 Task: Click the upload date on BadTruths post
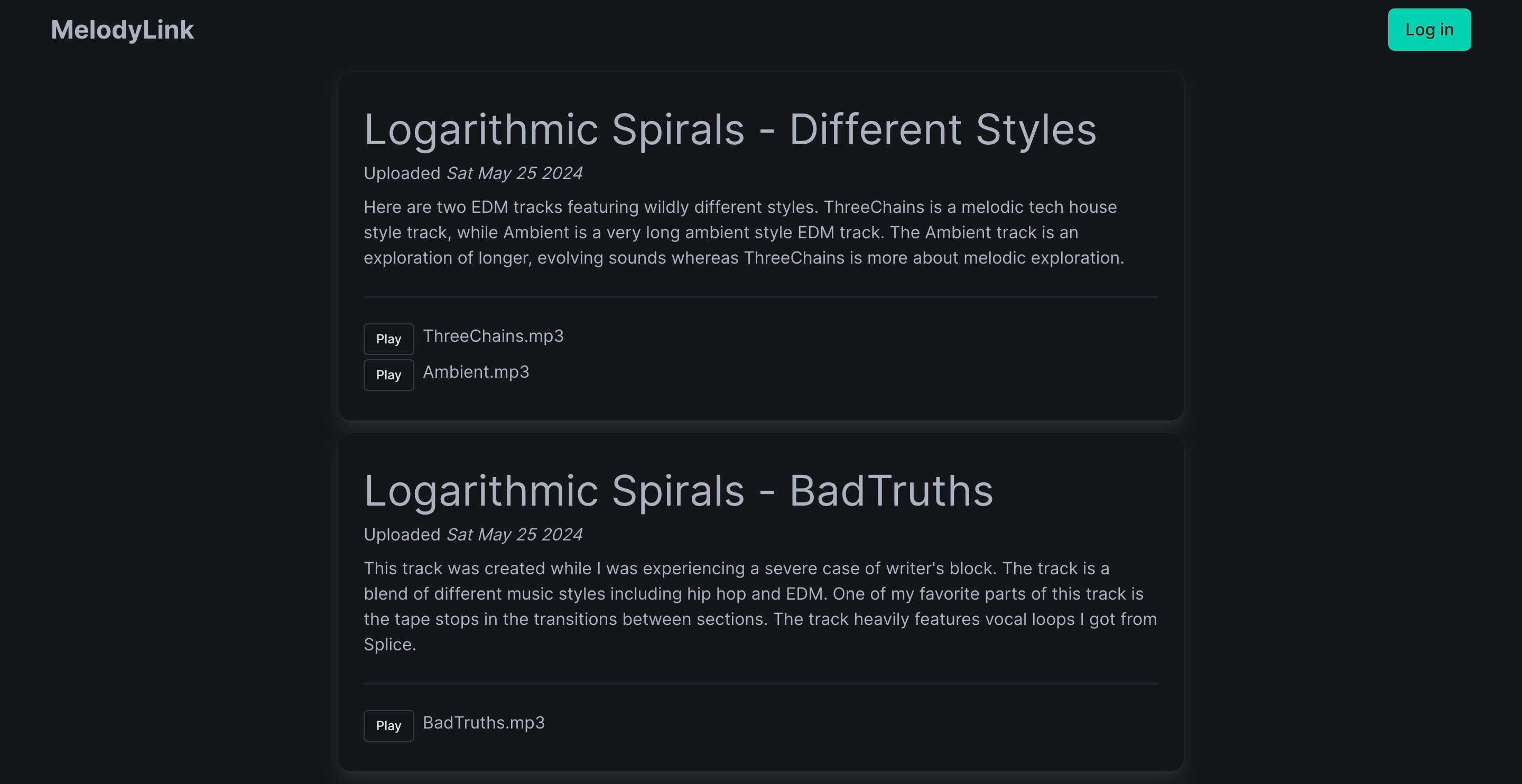click(x=514, y=535)
